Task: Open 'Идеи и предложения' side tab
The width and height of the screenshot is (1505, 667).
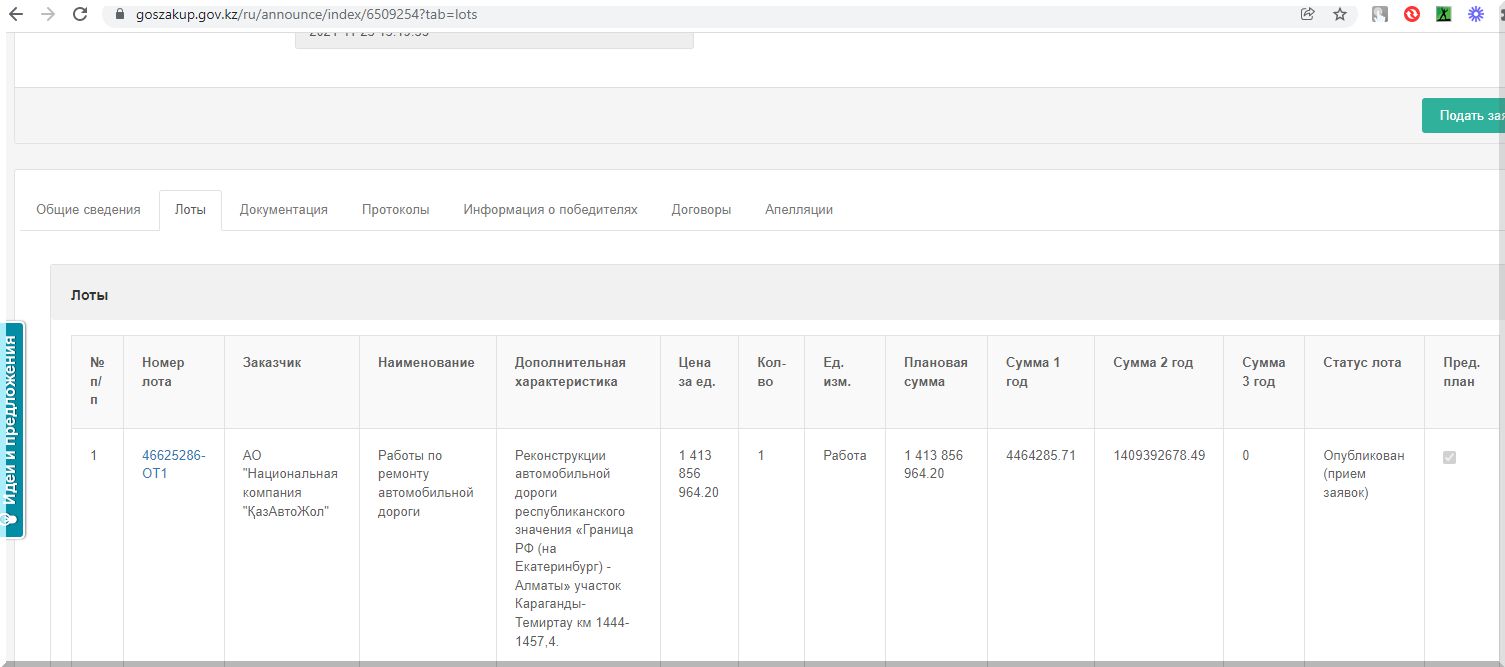Action: [11, 430]
